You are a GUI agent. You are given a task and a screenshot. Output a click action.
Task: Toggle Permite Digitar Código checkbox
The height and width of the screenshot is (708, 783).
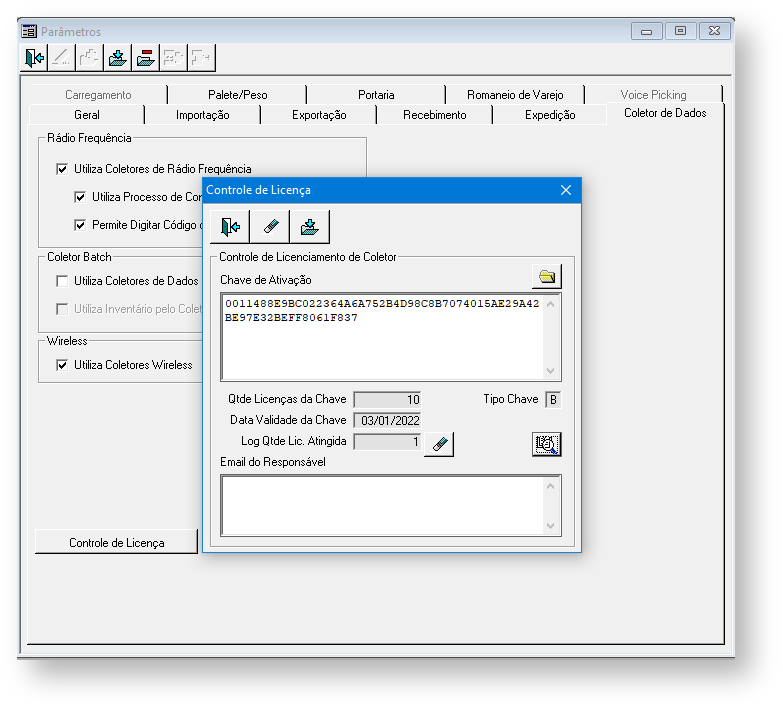[x=80, y=225]
